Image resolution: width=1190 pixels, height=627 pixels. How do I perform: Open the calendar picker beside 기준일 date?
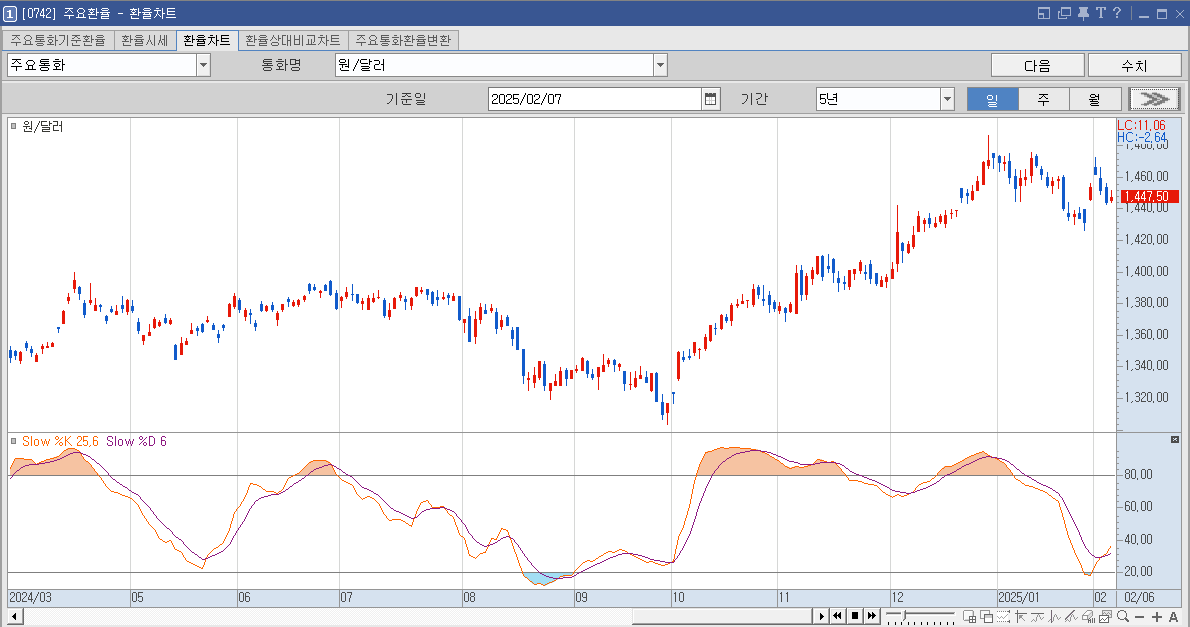pos(710,99)
